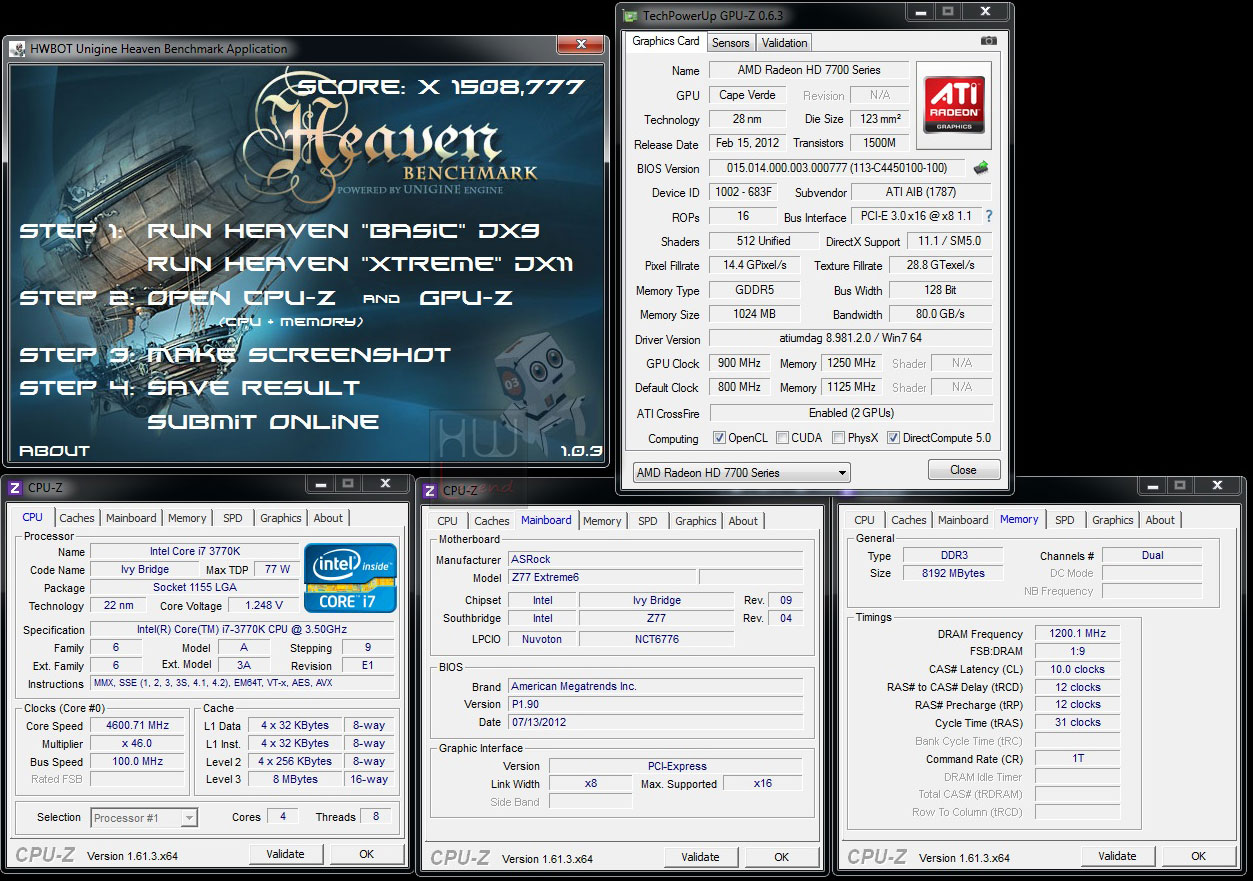
Task: Save the BIOS using the chip icon
Action: tap(981, 168)
